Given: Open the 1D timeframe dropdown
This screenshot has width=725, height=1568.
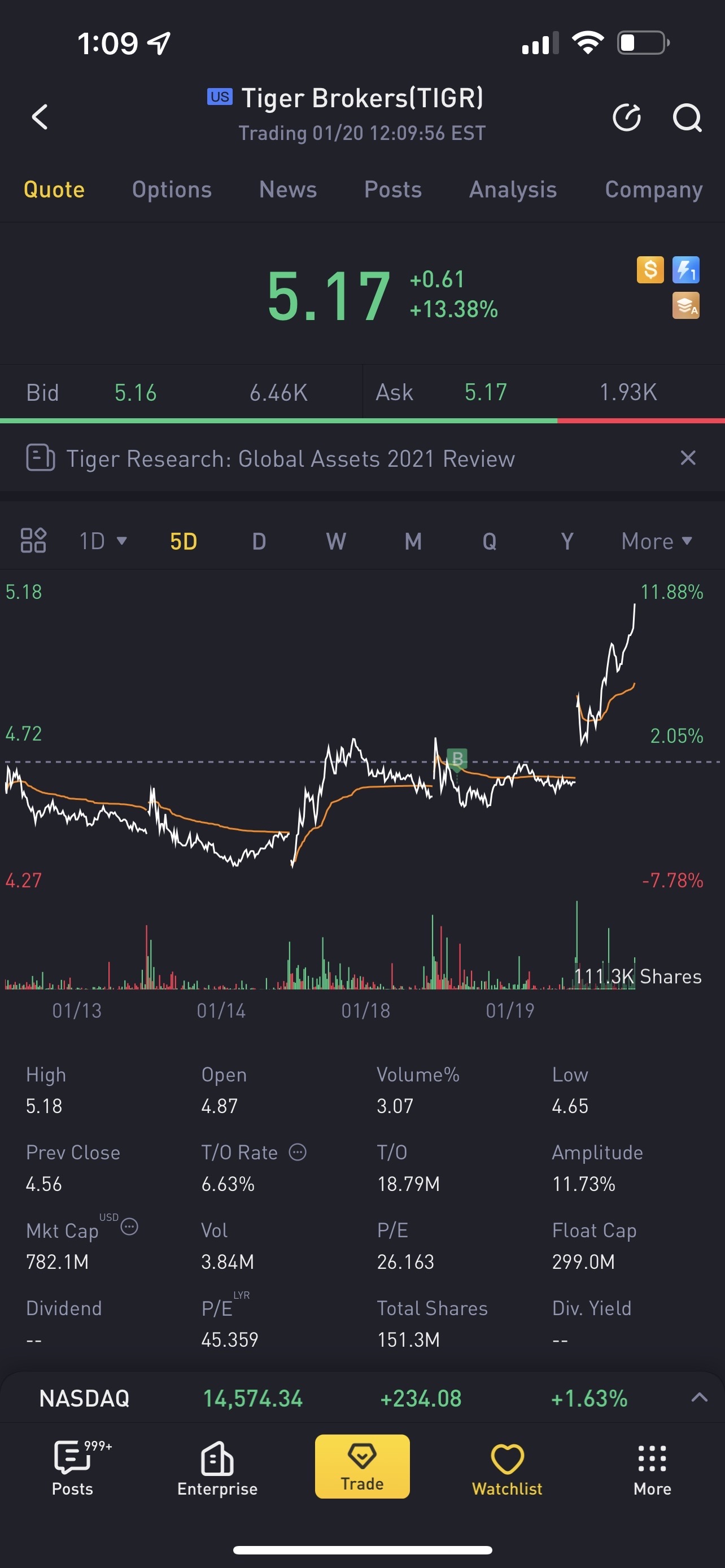Looking at the screenshot, I should tap(103, 541).
